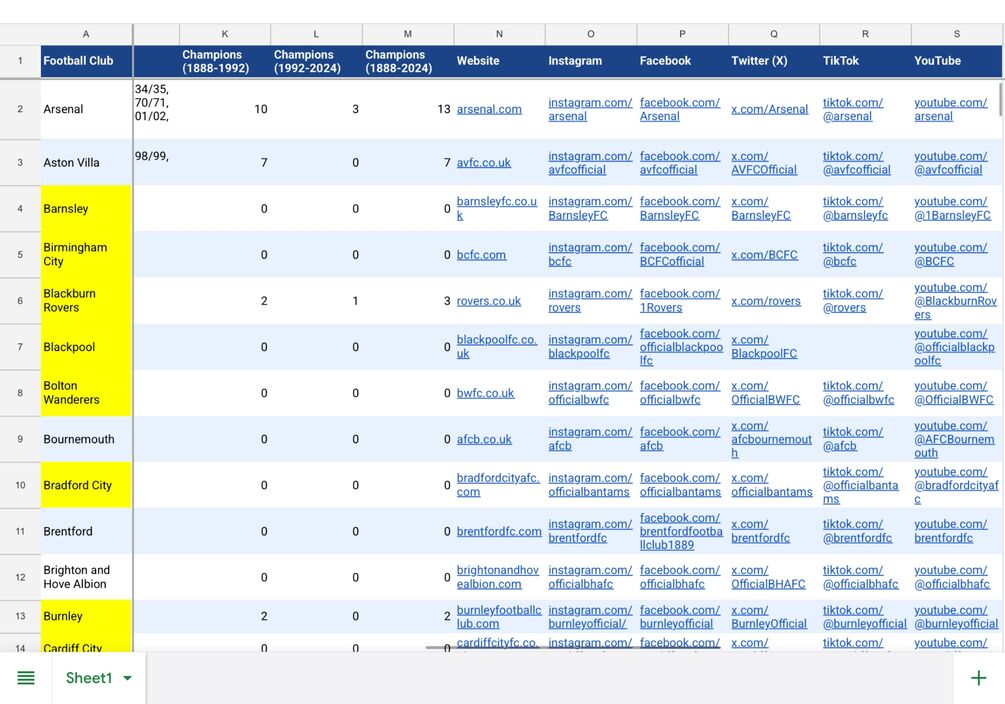The height and width of the screenshot is (704, 1005).
Task: Select Arsenal's 13 total champions cell
Action: click(x=408, y=109)
